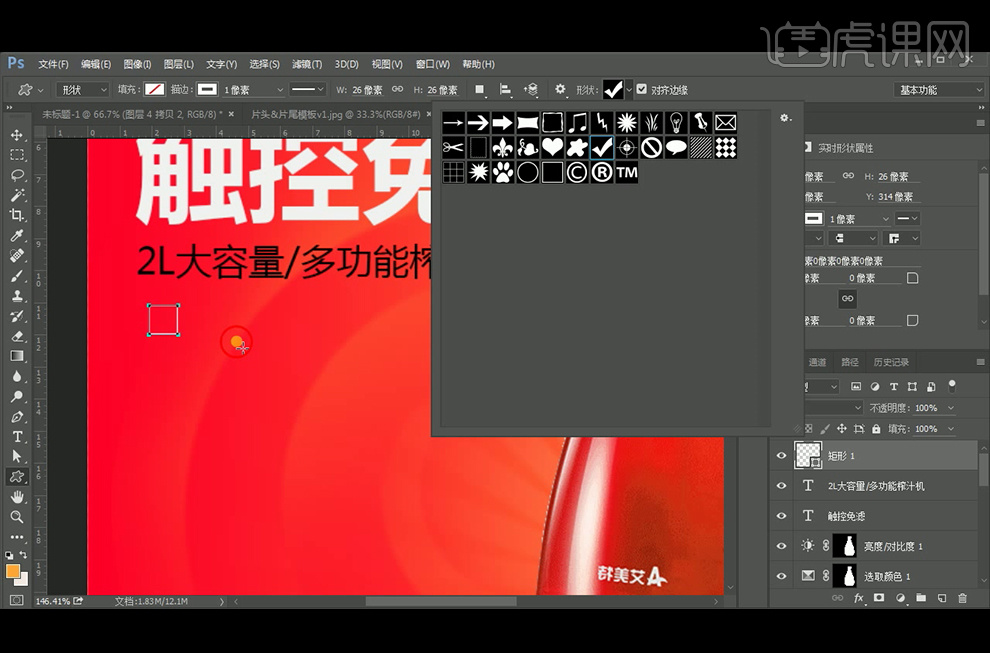The height and width of the screenshot is (653, 990).
Task: Pick the music note custom shape
Action: click(577, 123)
